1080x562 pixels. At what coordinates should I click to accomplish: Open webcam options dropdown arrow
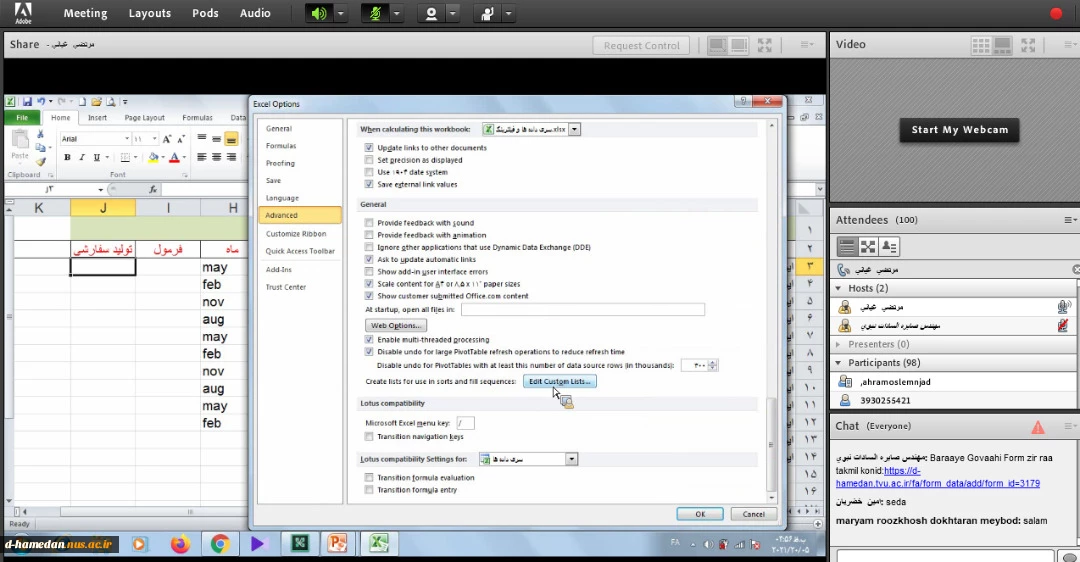453,13
